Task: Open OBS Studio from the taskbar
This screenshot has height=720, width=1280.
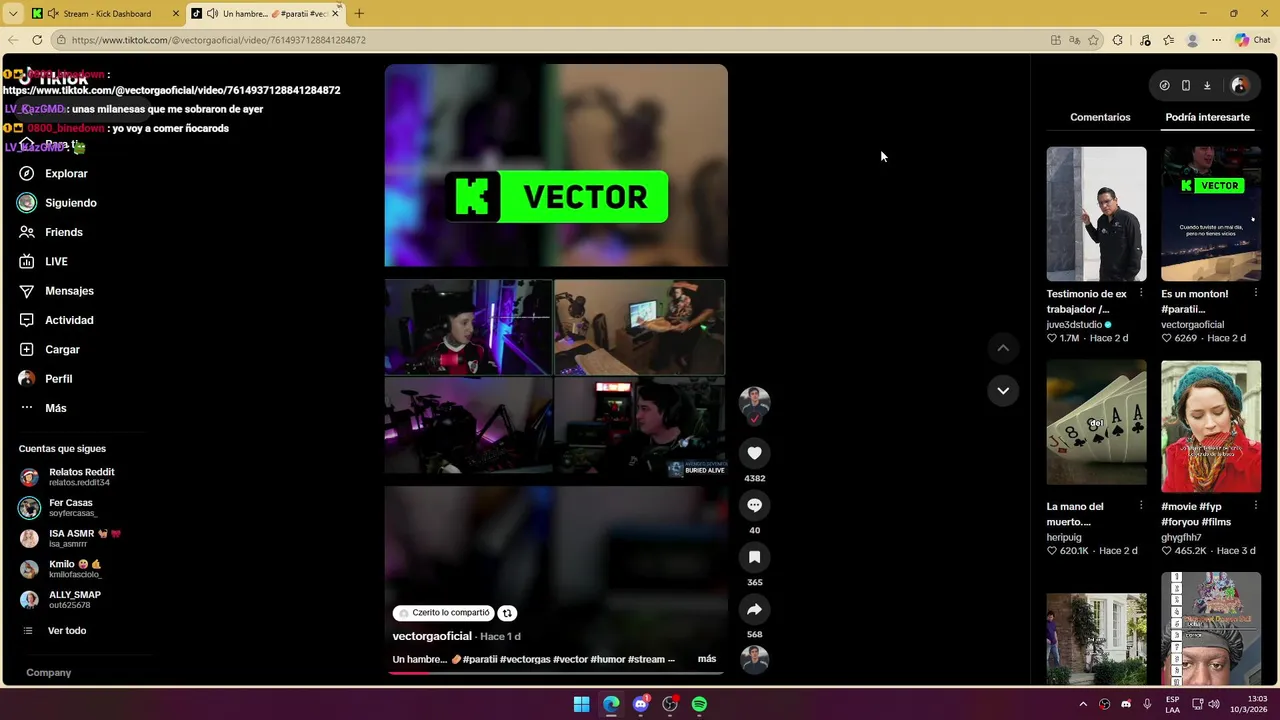Action: pos(670,704)
